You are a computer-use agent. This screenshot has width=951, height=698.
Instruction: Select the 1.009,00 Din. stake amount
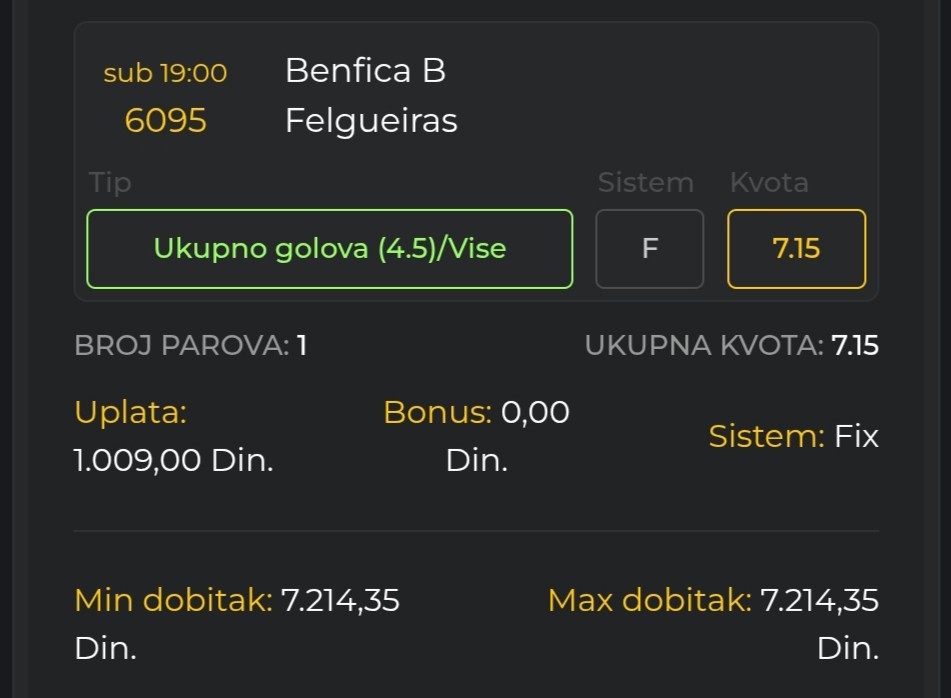click(x=173, y=460)
